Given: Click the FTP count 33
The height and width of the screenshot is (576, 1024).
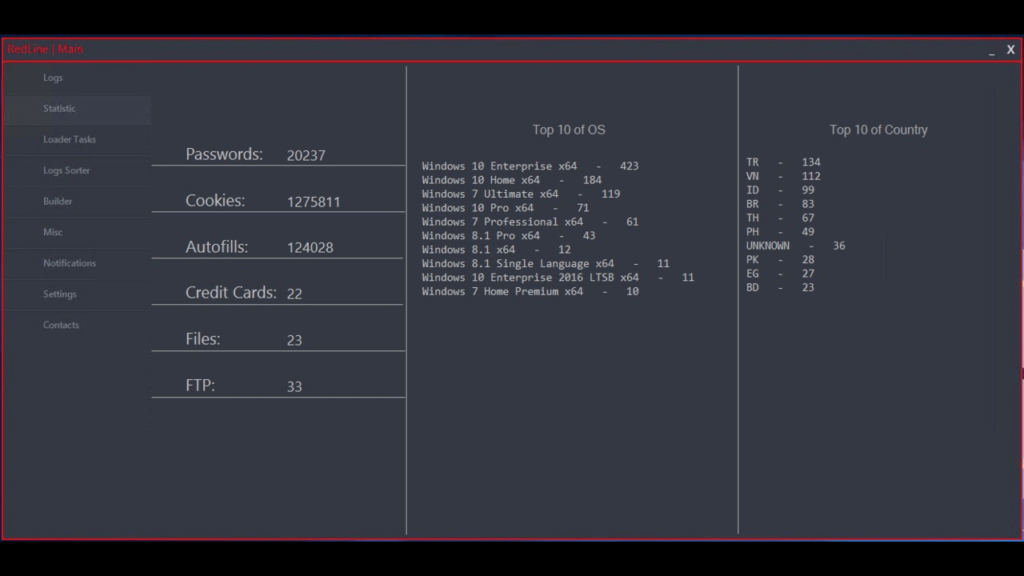Looking at the screenshot, I should coord(295,387).
